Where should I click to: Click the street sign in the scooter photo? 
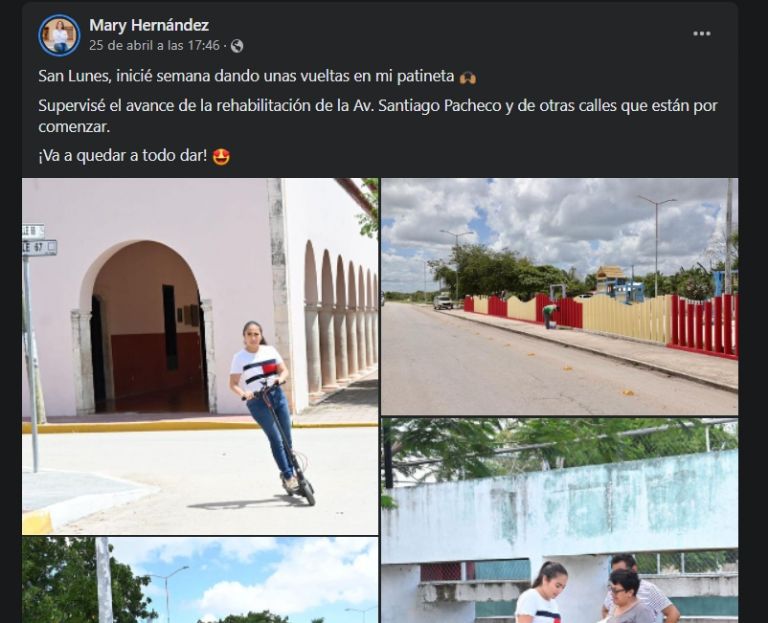39,240
